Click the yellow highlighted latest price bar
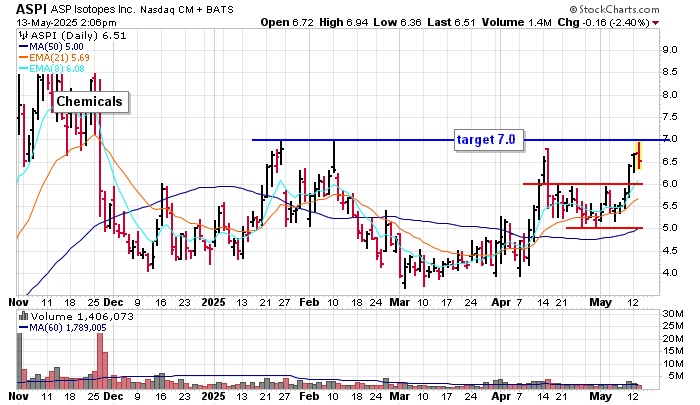The image size is (700, 405). pyautogui.click(x=639, y=155)
